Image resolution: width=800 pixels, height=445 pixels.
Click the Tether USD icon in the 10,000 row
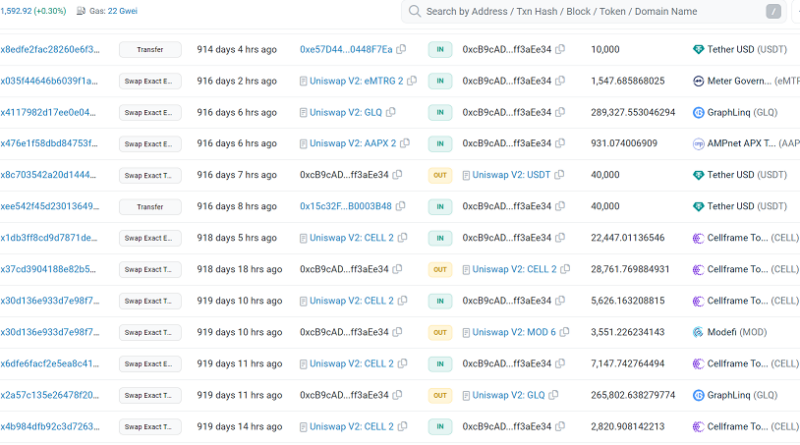click(698, 50)
